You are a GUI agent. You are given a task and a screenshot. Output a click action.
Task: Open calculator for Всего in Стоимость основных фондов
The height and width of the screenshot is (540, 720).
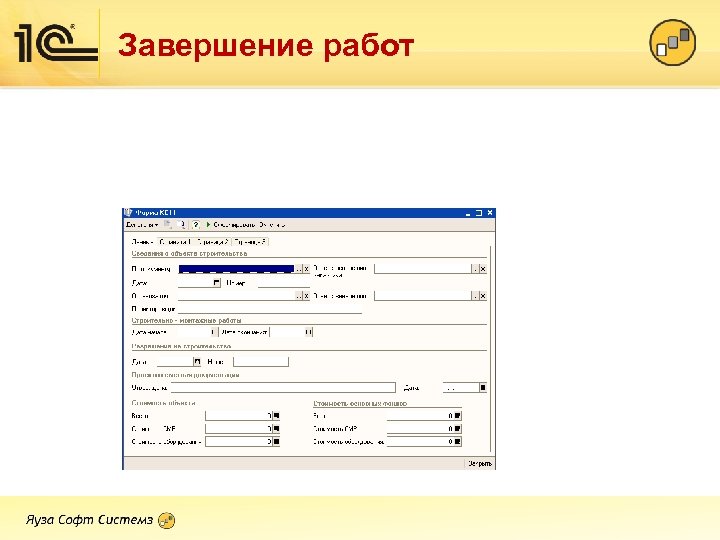tap(457, 416)
